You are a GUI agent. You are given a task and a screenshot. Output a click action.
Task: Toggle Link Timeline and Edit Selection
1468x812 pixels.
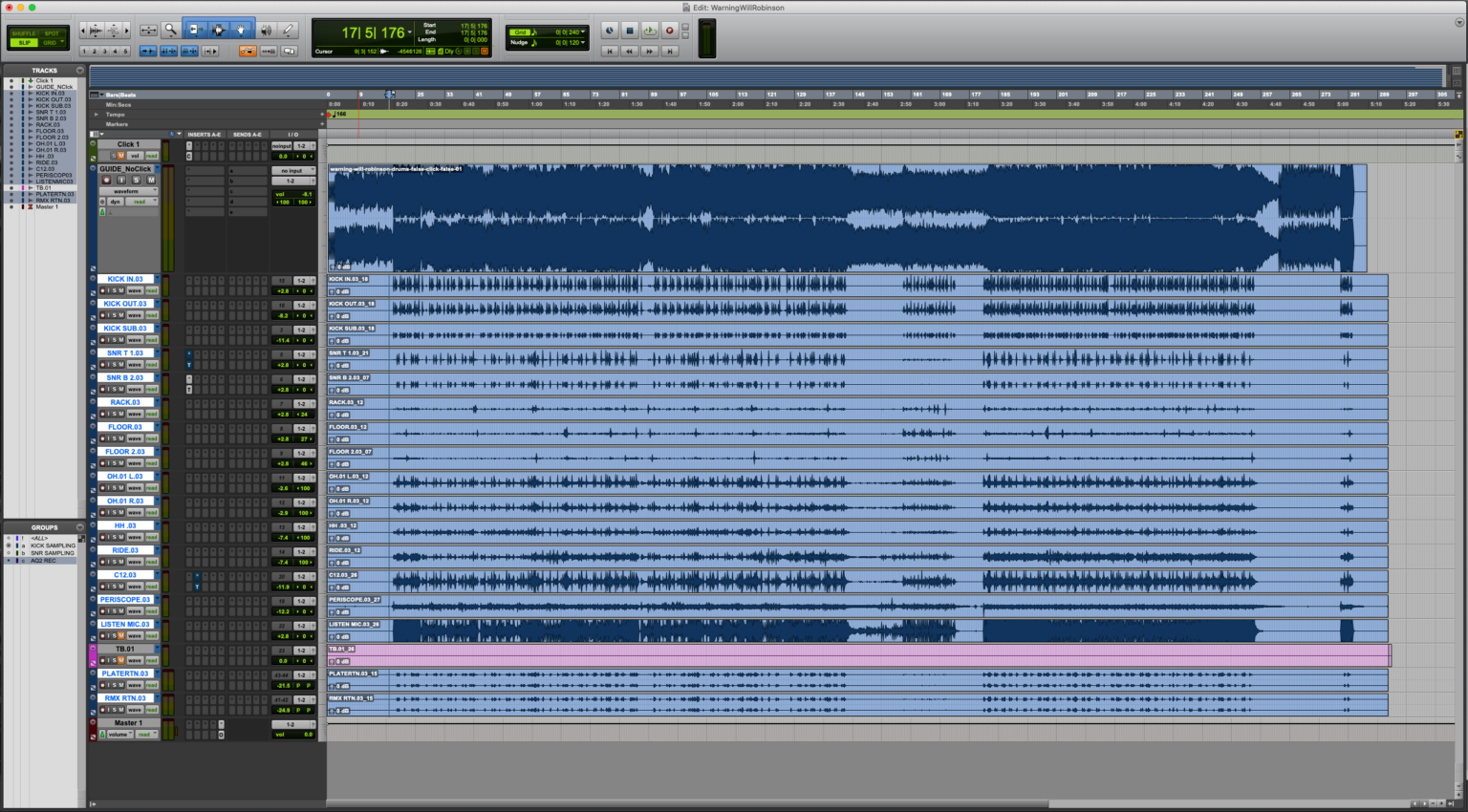pos(168,51)
